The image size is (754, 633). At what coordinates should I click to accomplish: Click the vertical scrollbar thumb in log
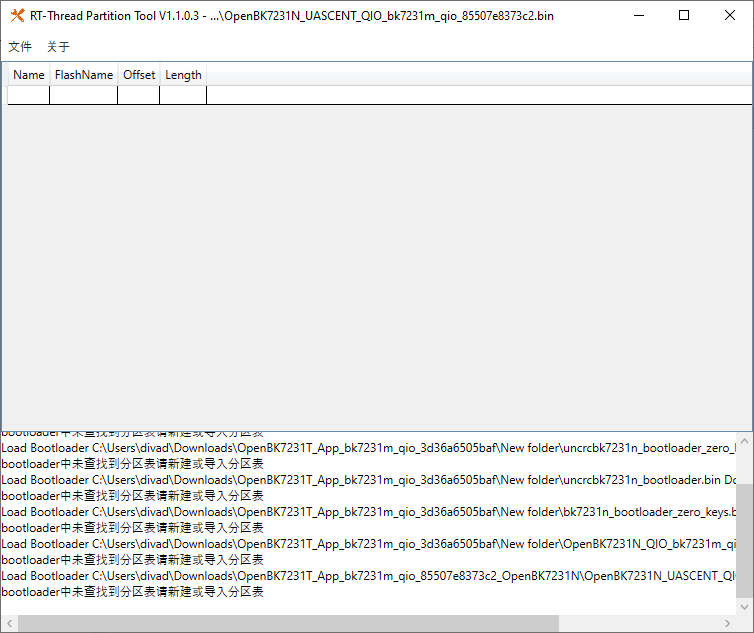[744, 541]
